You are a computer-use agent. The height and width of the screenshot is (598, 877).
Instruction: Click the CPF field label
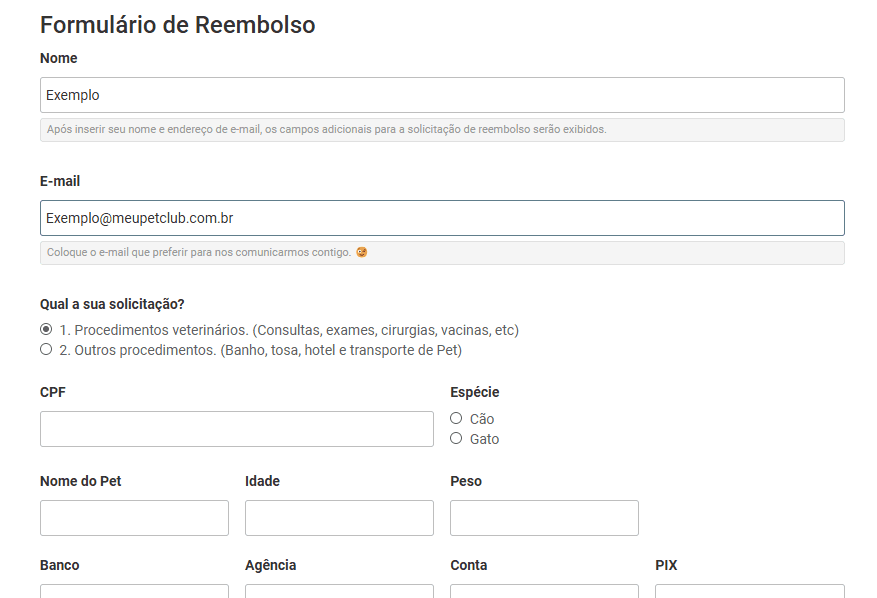[x=53, y=392]
